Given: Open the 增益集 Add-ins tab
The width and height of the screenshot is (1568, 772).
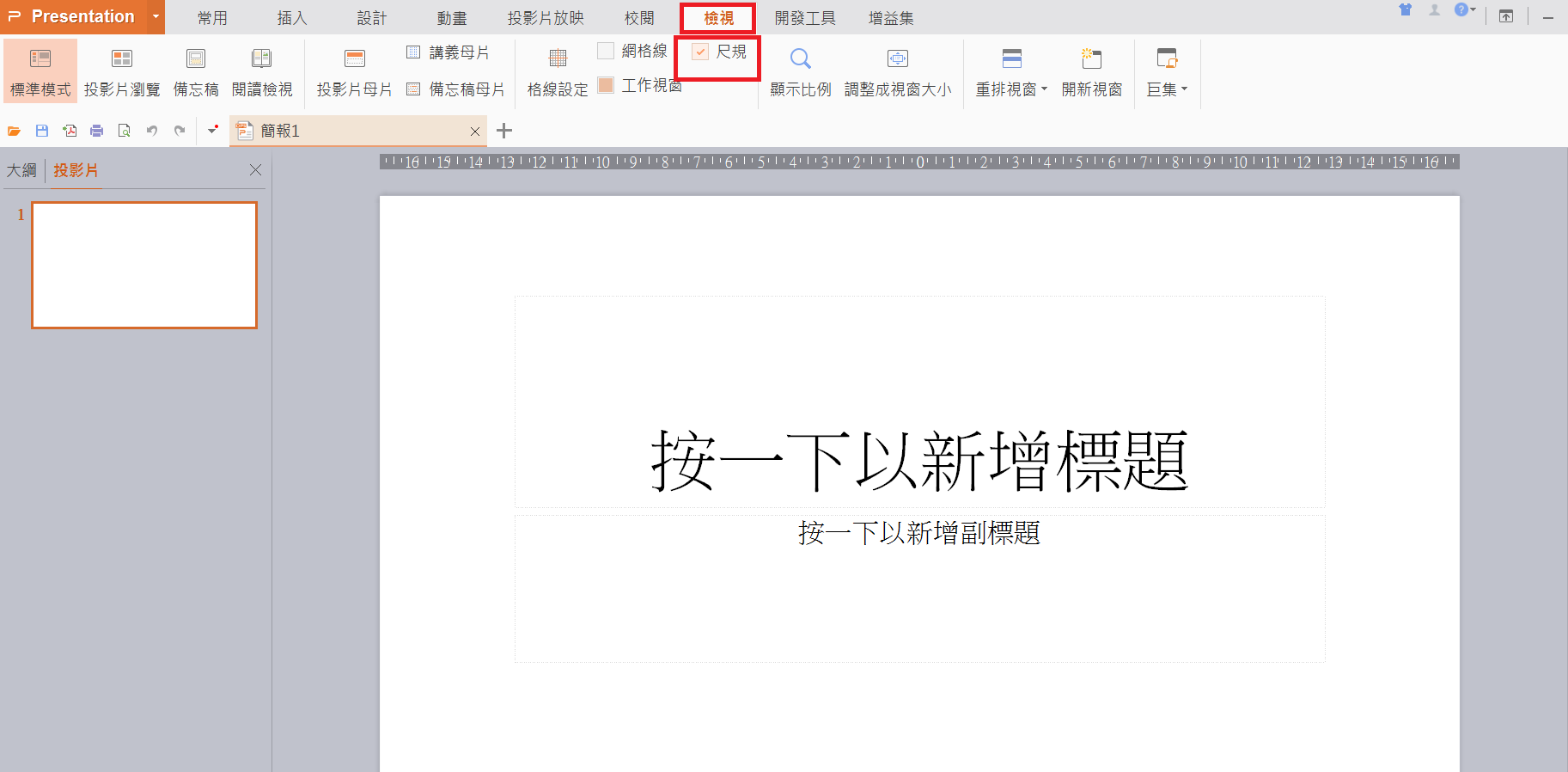Looking at the screenshot, I should tap(891, 18).
